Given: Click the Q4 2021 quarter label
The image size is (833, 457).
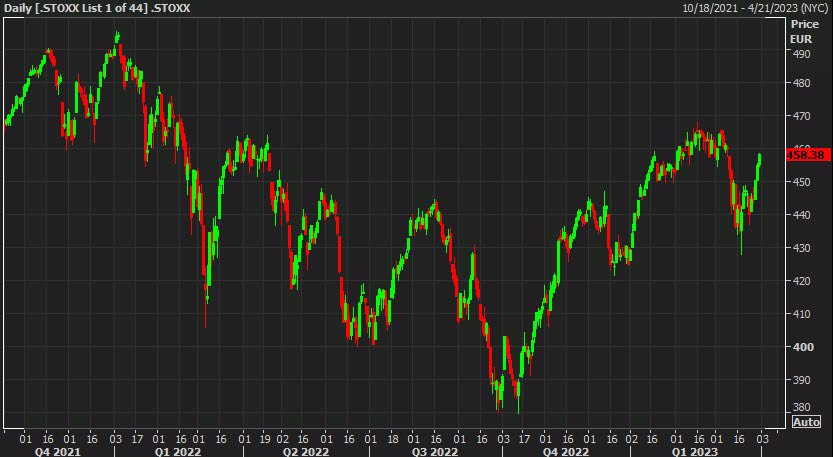Looking at the screenshot, I should tap(57, 452).
